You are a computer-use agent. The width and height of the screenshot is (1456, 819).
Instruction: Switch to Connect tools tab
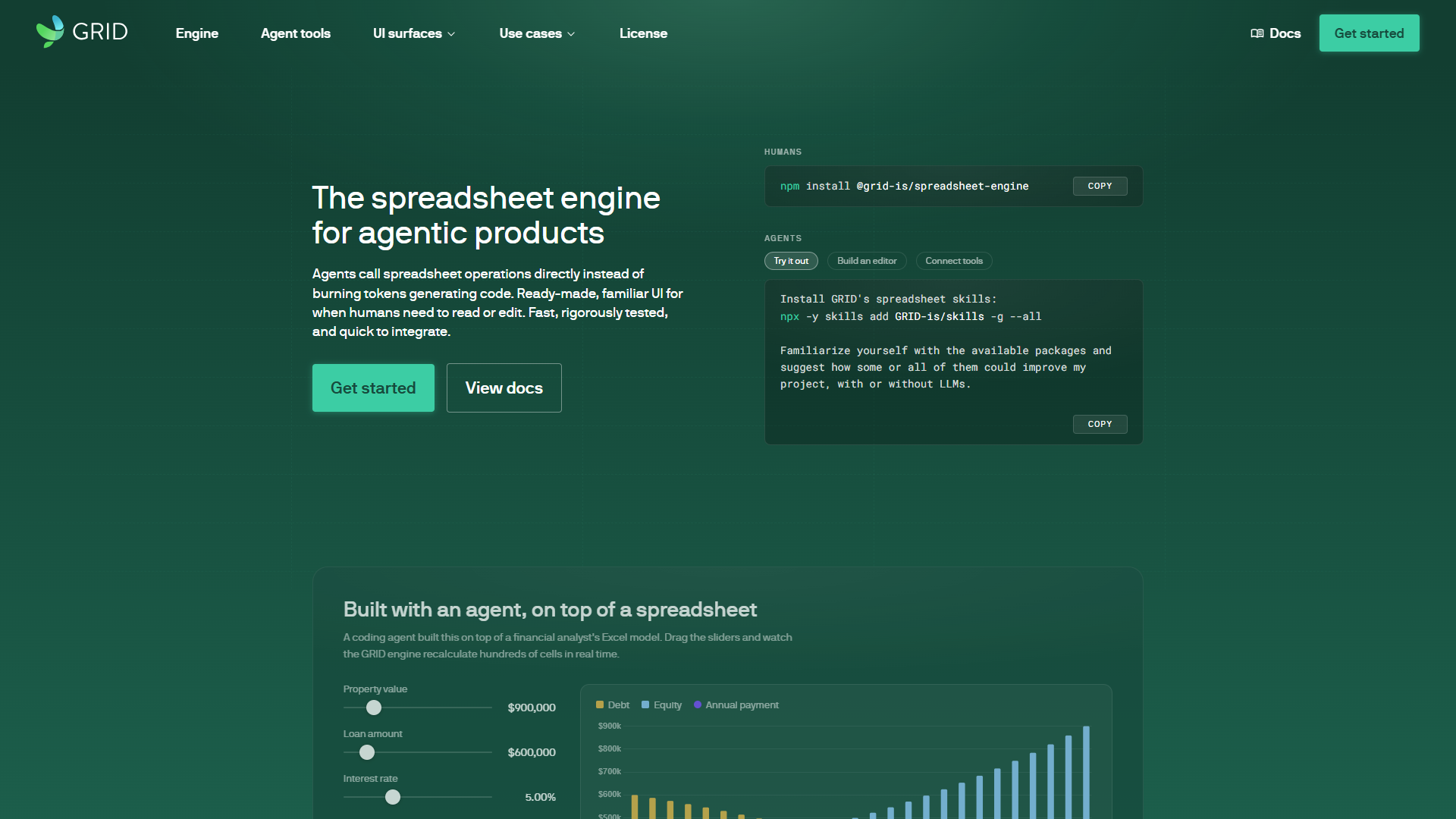click(954, 261)
